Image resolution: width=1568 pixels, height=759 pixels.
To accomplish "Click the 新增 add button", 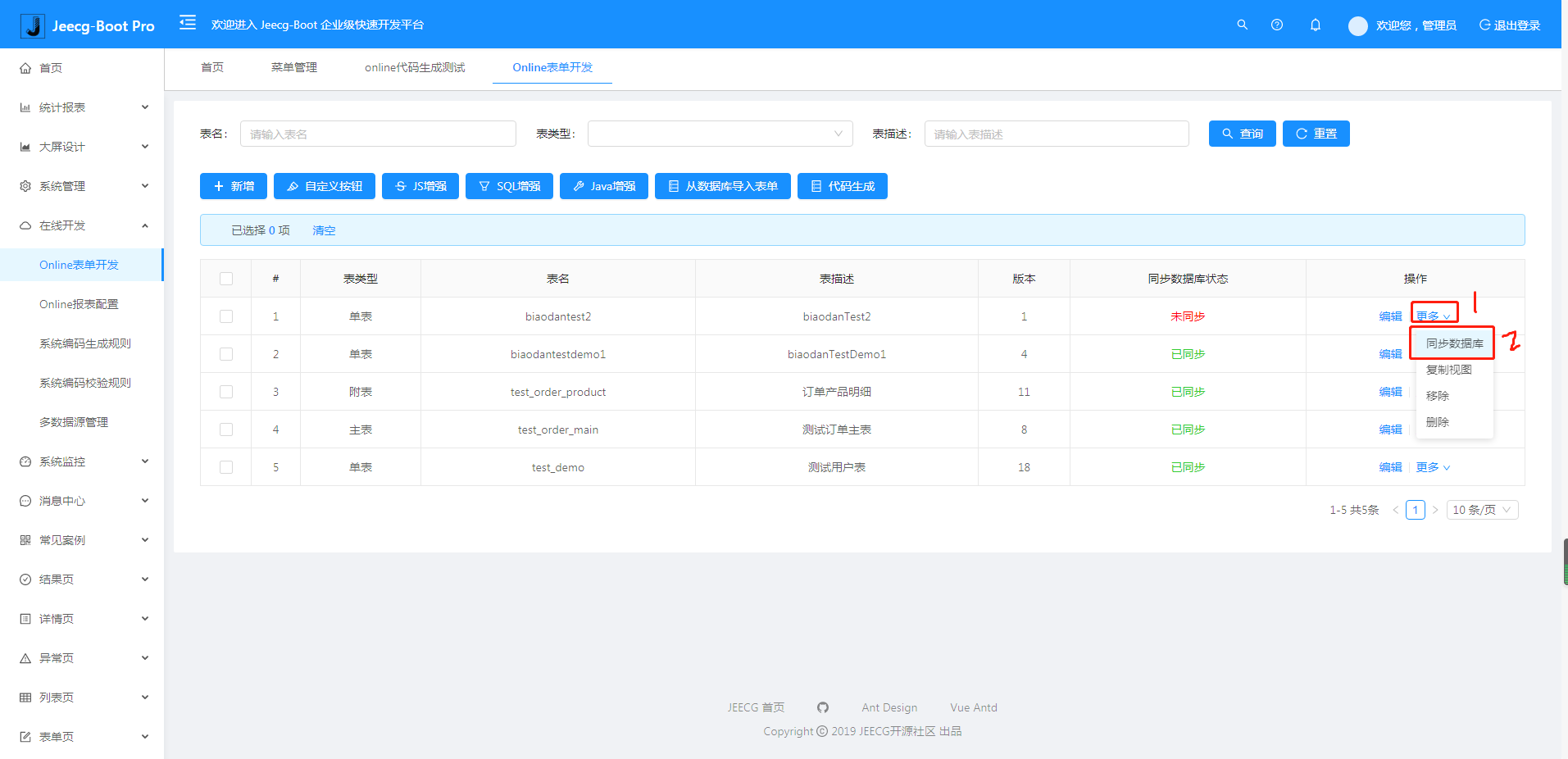I will (x=234, y=186).
